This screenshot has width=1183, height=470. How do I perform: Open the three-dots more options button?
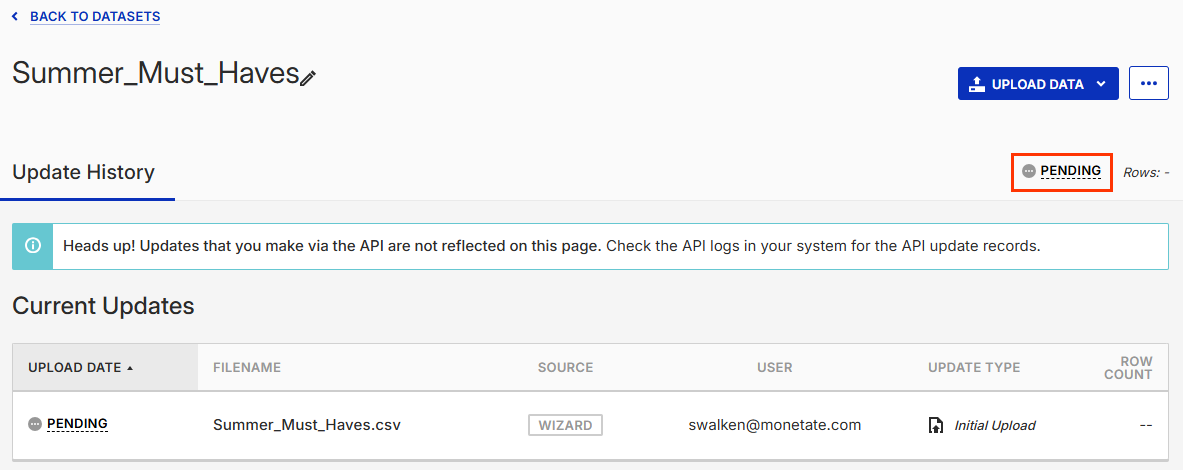click(x=1149, y=84)
